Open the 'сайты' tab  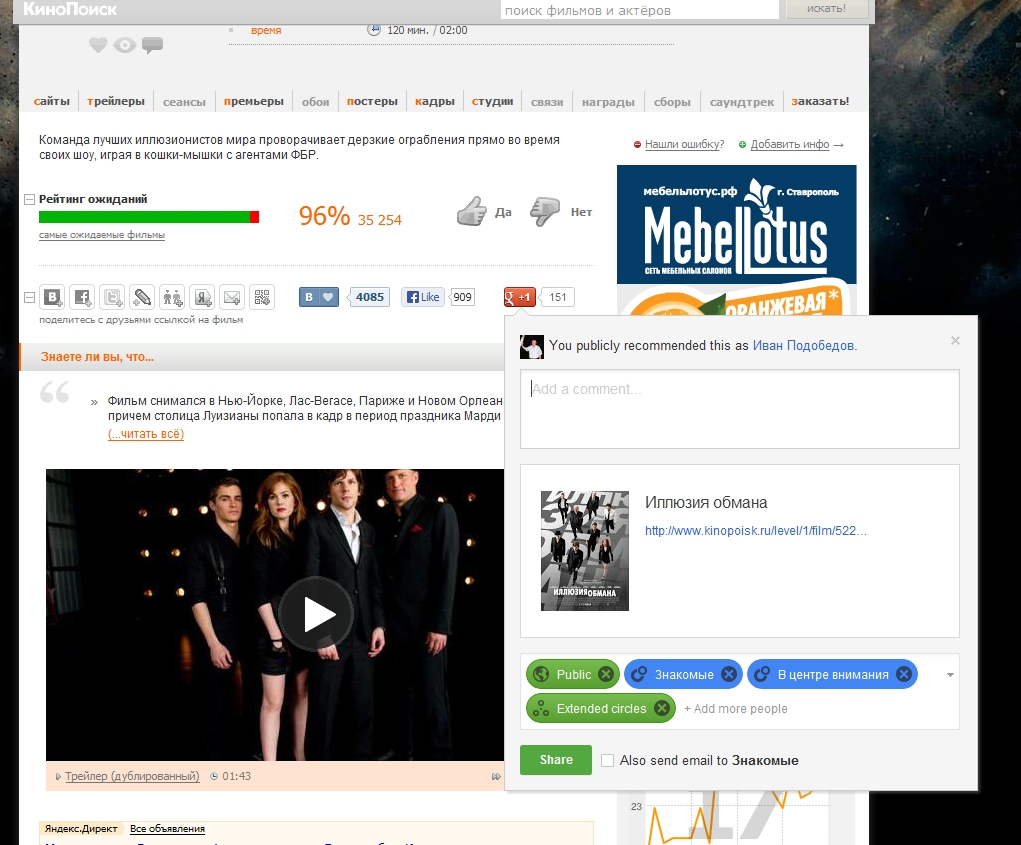51,102
